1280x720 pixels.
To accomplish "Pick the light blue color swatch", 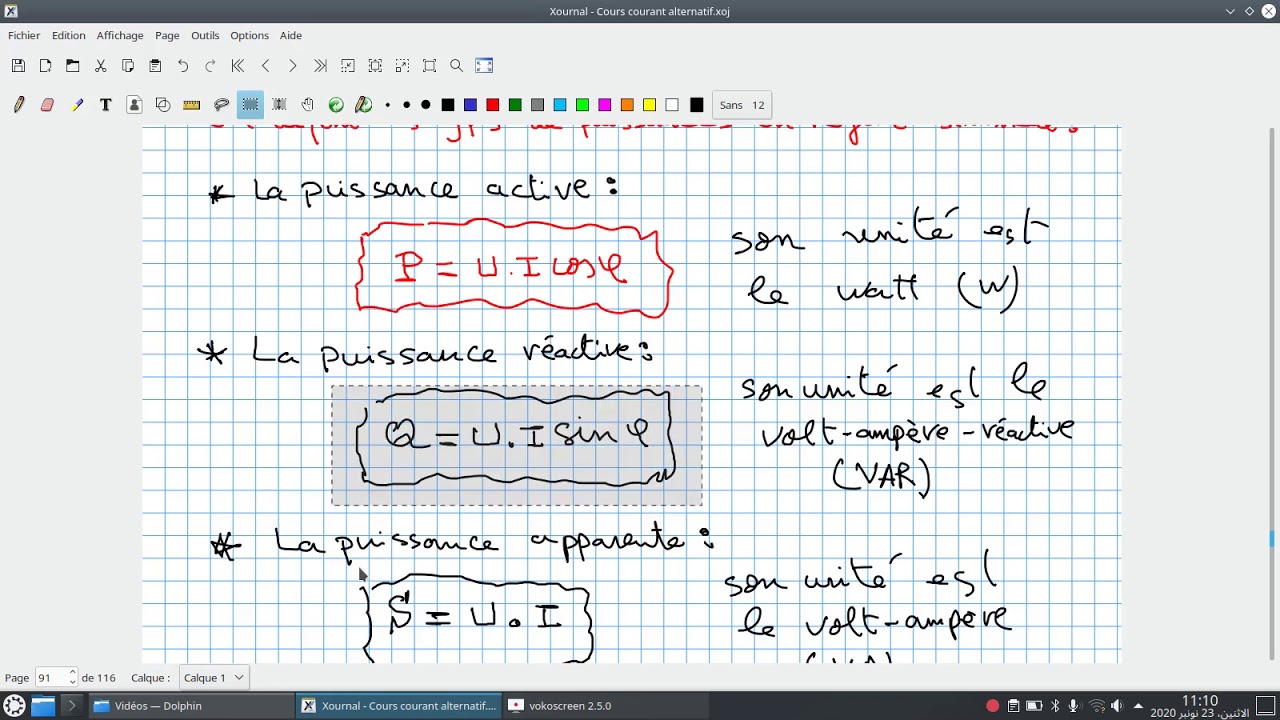I will point(560,105).
